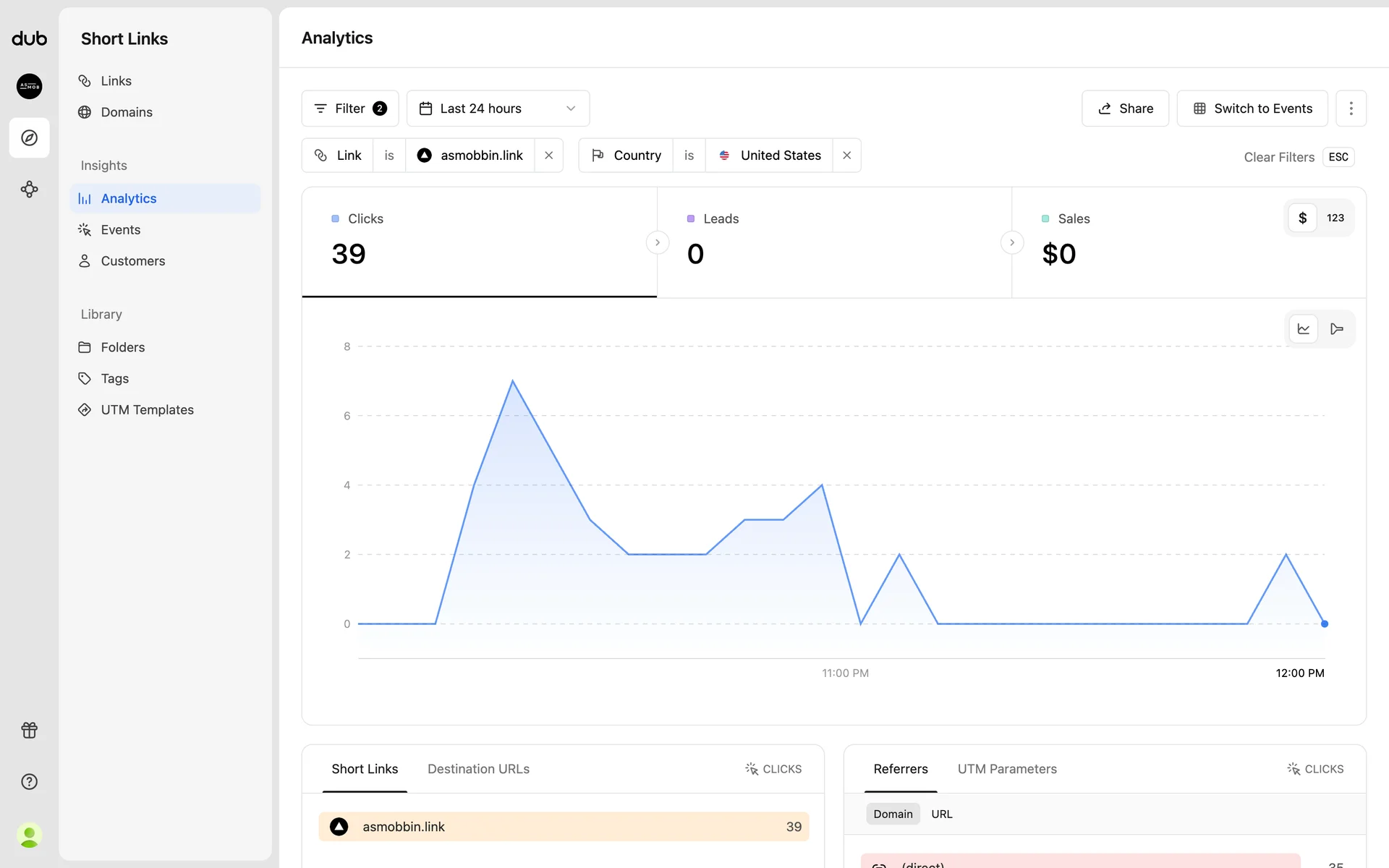Open the Last 24 hours date dropdown
The image size is (1389, 868).
click(498, 109)
